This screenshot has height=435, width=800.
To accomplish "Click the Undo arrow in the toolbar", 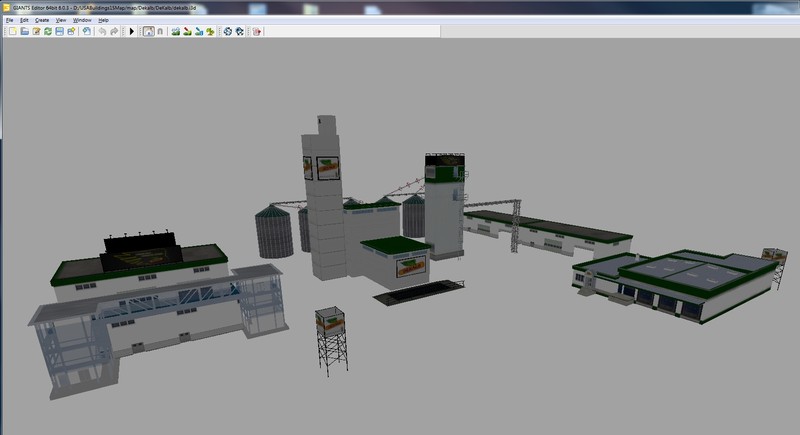I will click(102, 32).
